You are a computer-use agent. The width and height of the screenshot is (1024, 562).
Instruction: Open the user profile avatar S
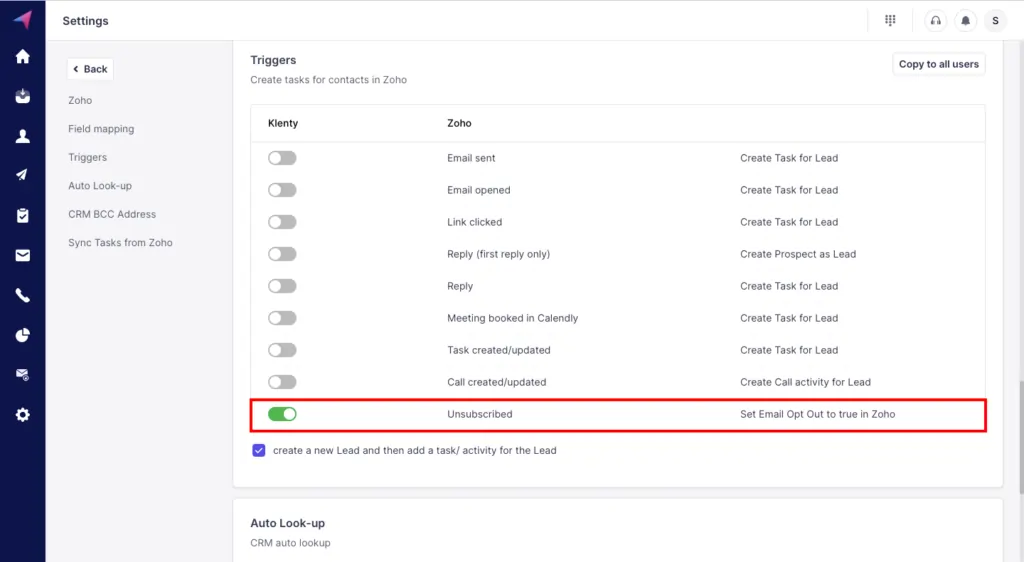point(995,20)
